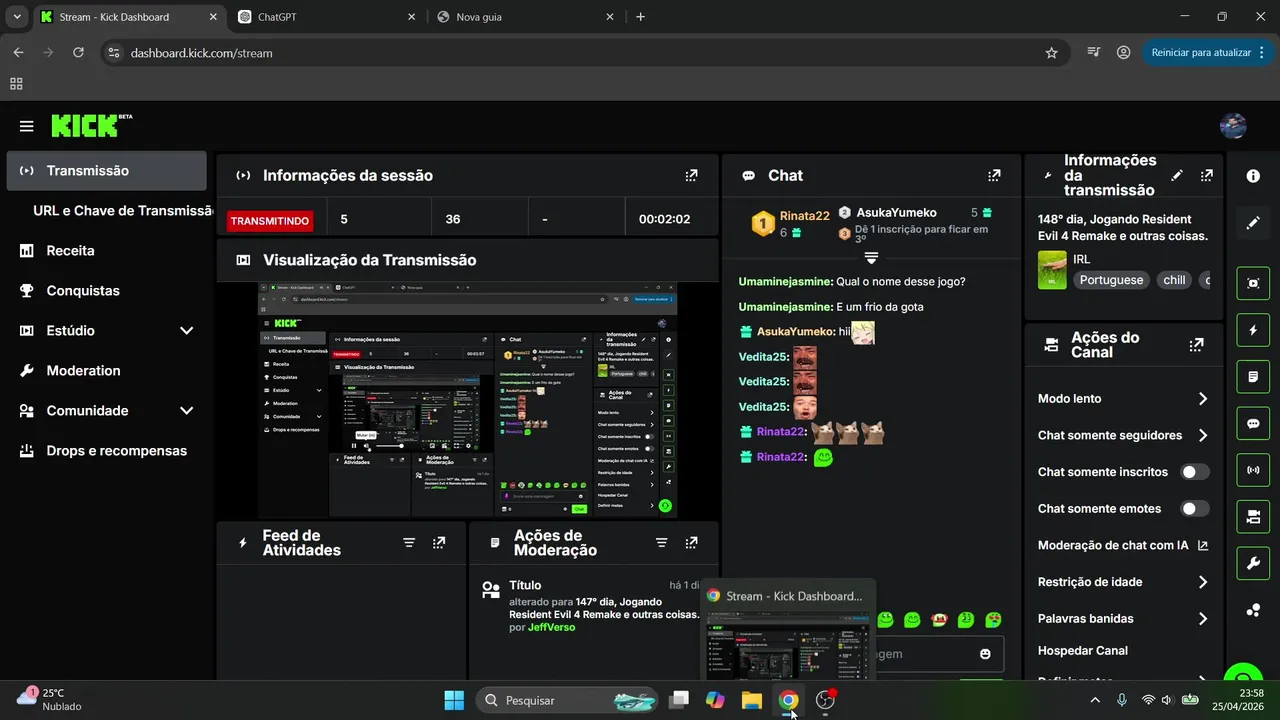Click the stream preview widget icon in the right toolbar

click(x=1253, y=283)
